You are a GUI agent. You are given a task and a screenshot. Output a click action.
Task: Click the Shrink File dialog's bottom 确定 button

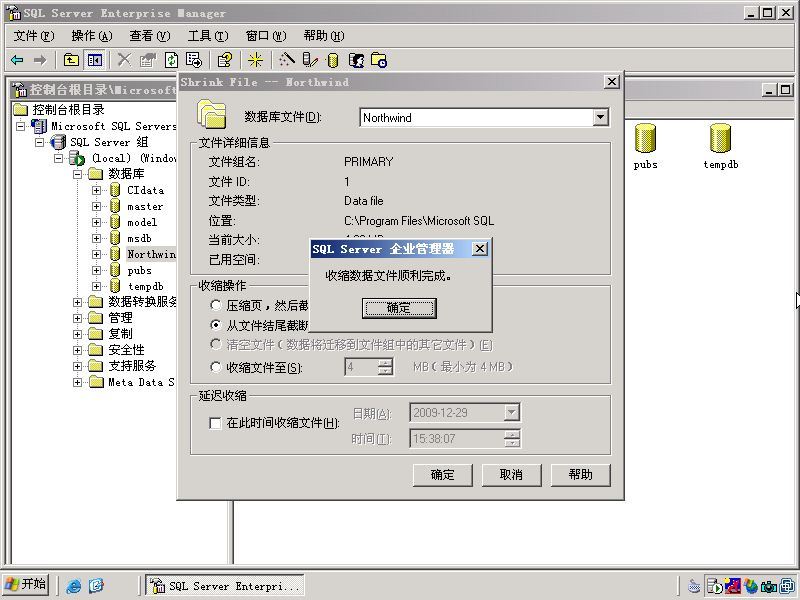coord(442,475)
